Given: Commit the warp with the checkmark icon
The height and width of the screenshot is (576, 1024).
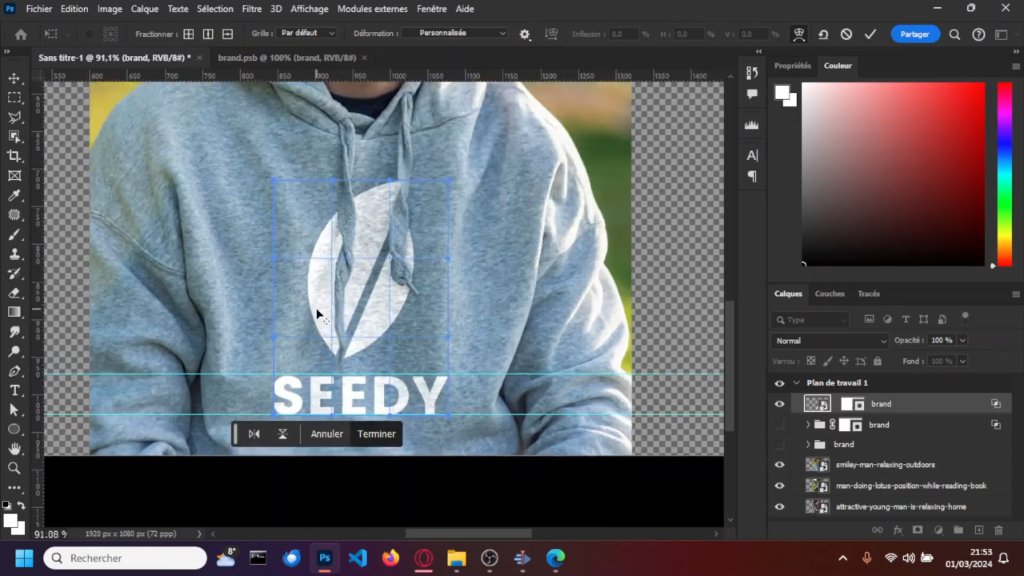Looking at the screenshot, I should pyautogui.click(x=871, y=34).
